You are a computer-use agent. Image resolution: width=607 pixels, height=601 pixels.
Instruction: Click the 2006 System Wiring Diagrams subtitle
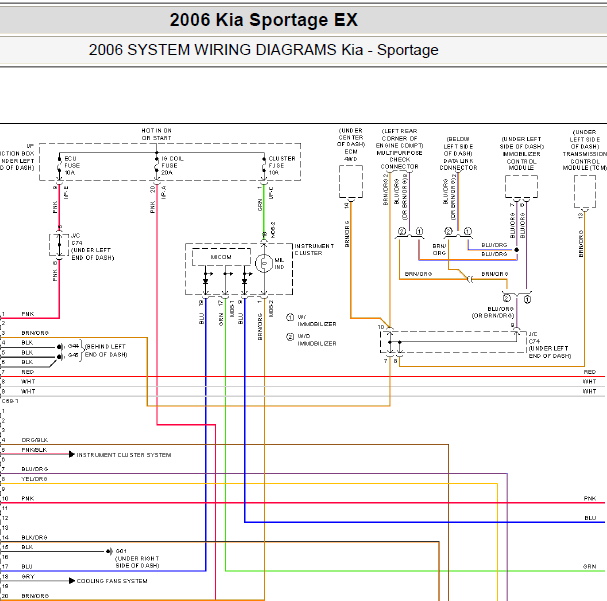pos(264,50)
